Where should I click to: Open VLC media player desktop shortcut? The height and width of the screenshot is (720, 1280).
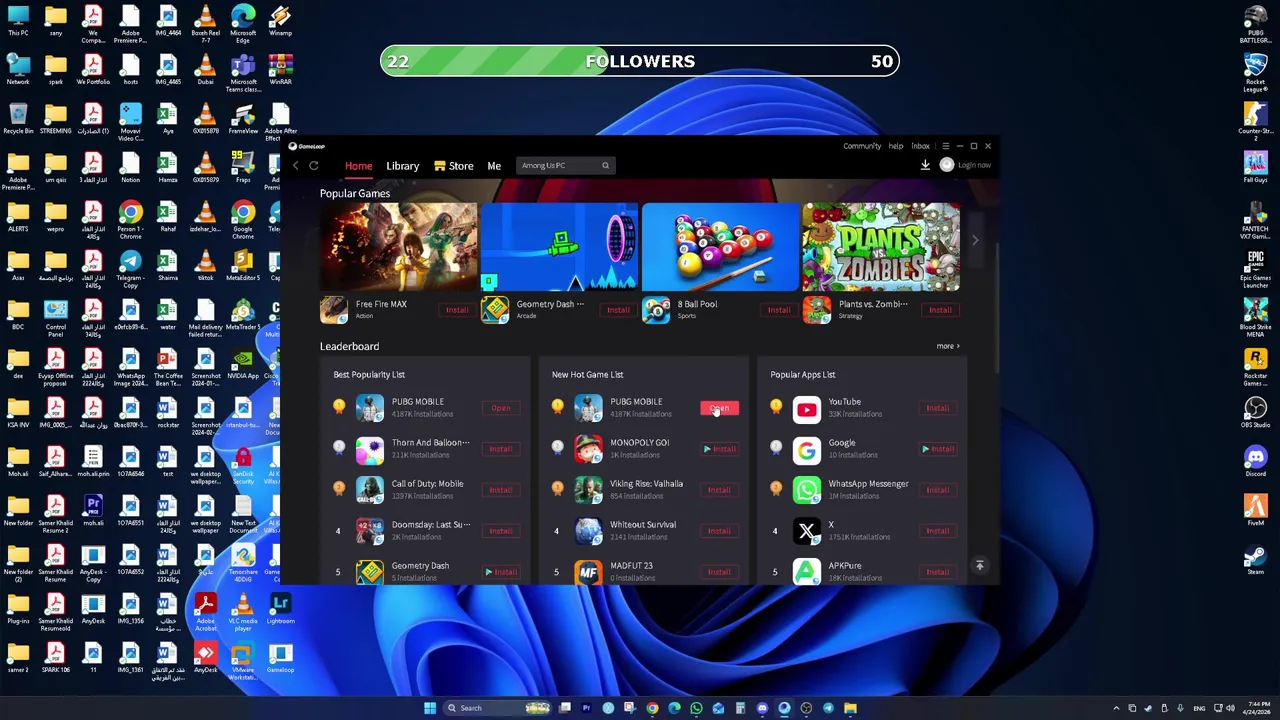243,611
